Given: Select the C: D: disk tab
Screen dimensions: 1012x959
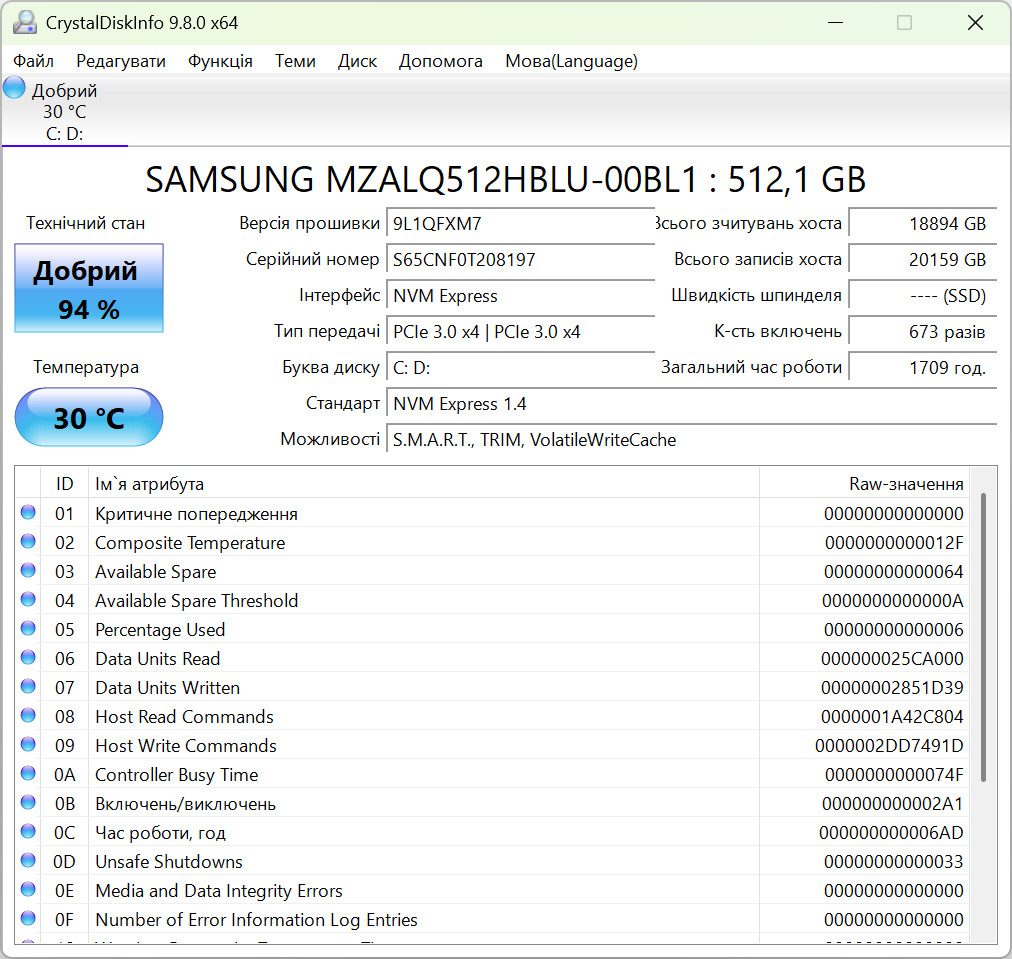Looking at the screenshot, I should tap(65, 111).
